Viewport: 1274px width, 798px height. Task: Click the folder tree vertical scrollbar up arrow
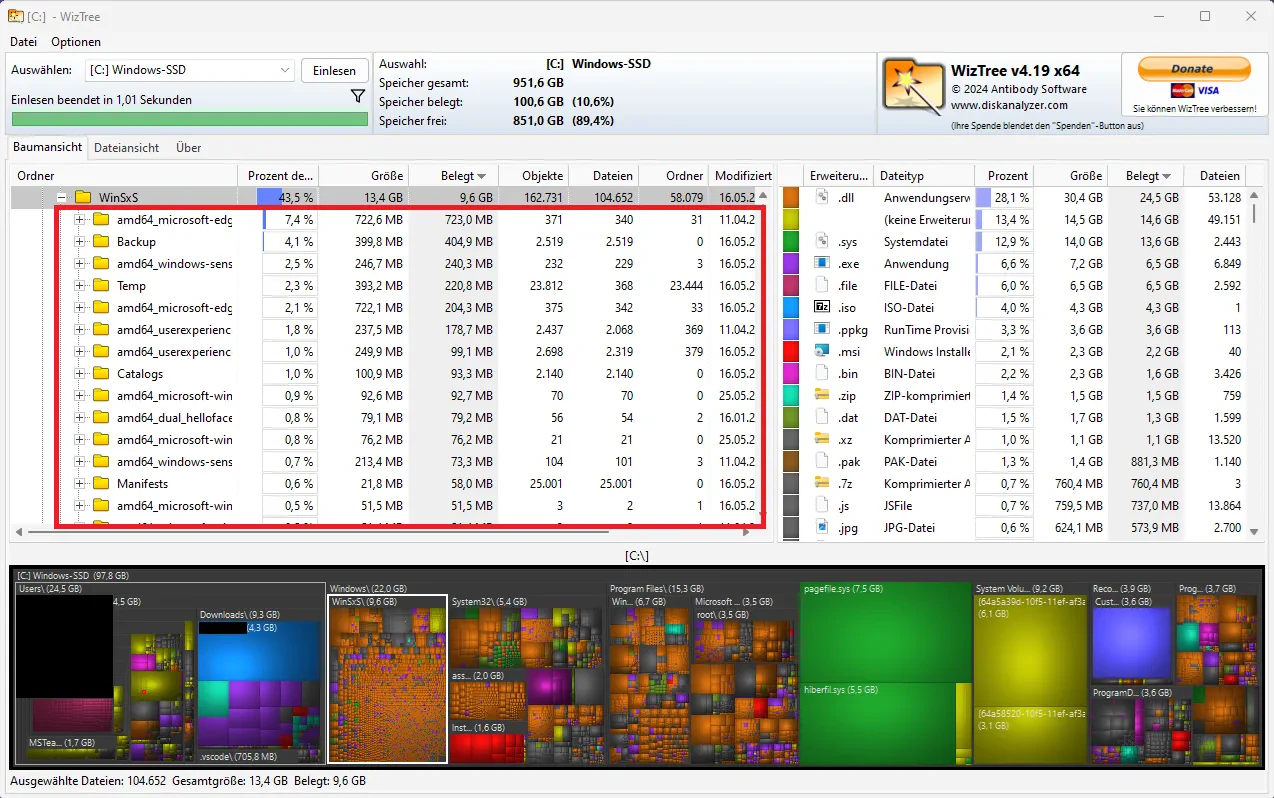pyautogui.click(x=764, y=197)
